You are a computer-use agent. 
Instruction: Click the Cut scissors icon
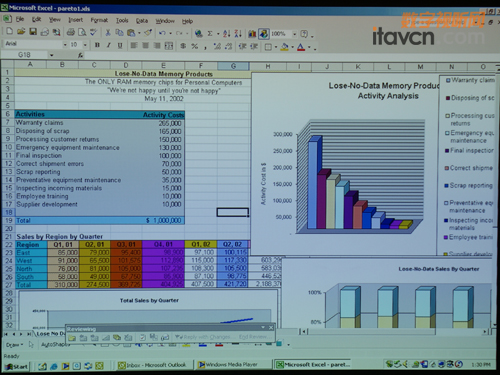108,33
